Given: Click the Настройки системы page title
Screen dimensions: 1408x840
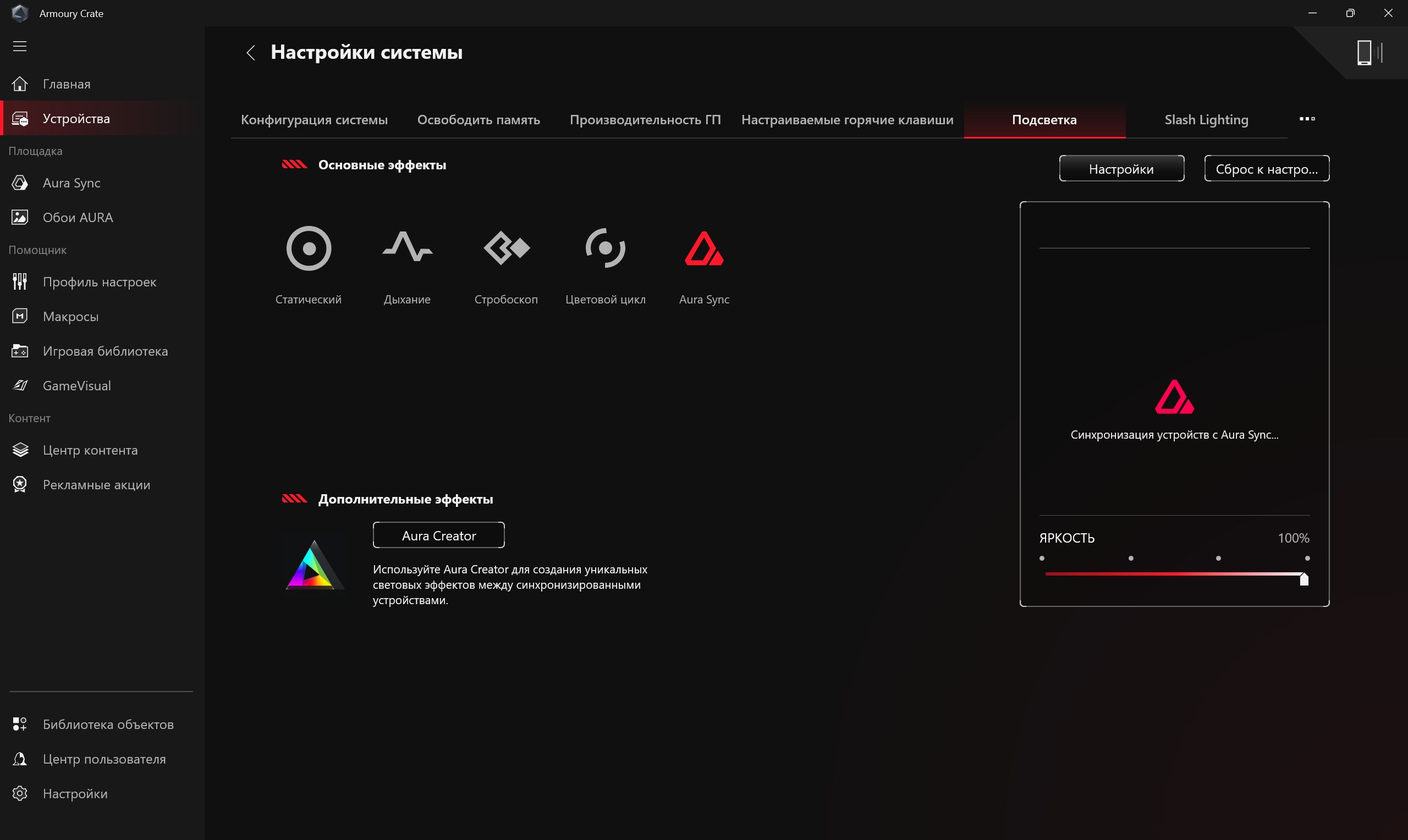Looking at the screenshot, I should 366,52.
